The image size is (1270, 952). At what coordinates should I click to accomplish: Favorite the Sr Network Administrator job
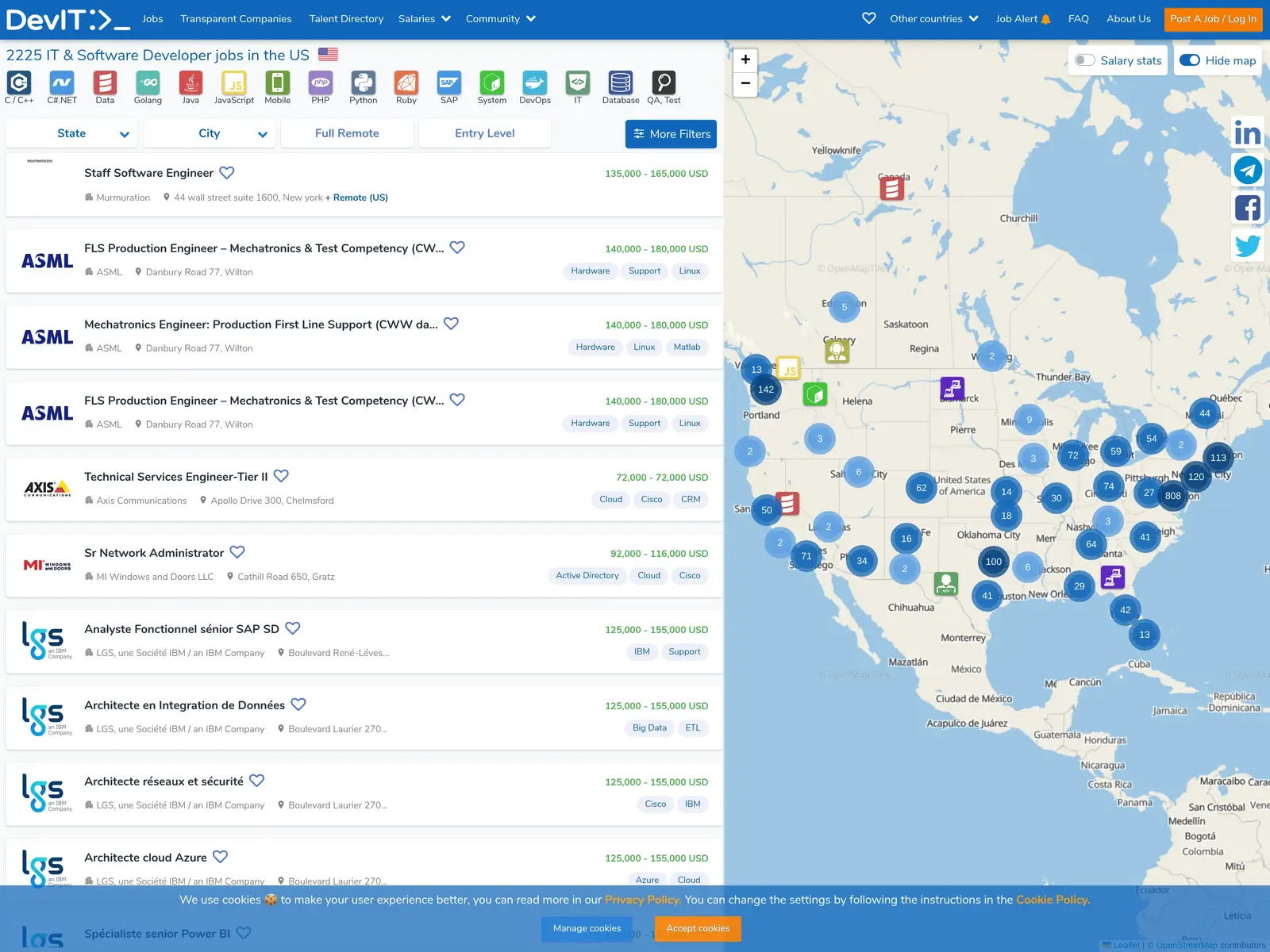tap(237, 551)
